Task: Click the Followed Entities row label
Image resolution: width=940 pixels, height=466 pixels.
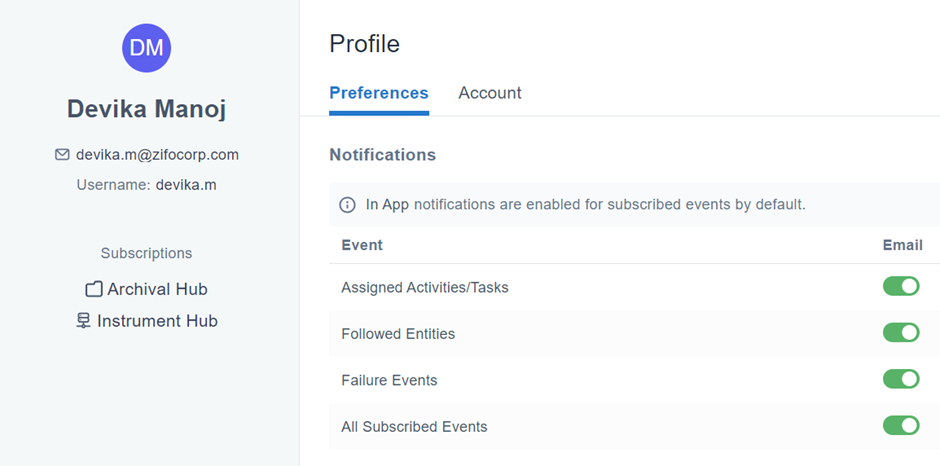Action: point(398,333)
